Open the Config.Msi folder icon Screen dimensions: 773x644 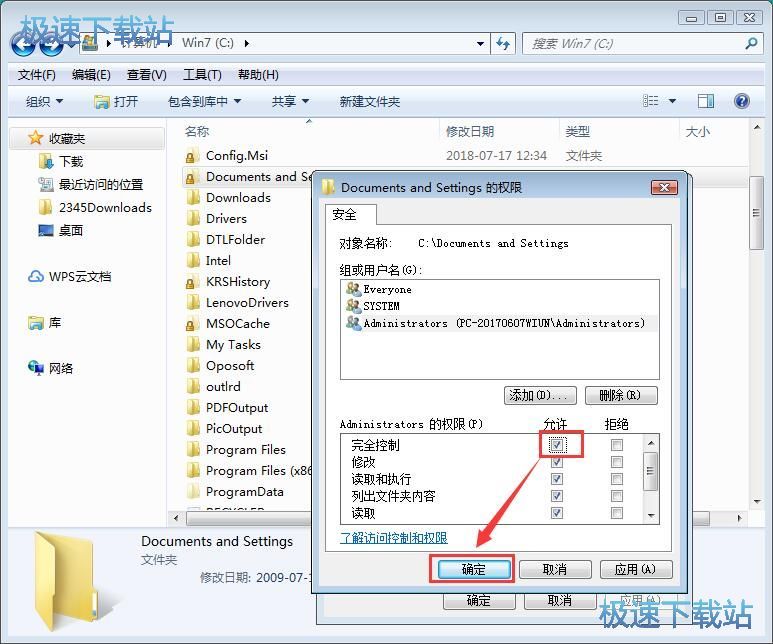(191, 156)
